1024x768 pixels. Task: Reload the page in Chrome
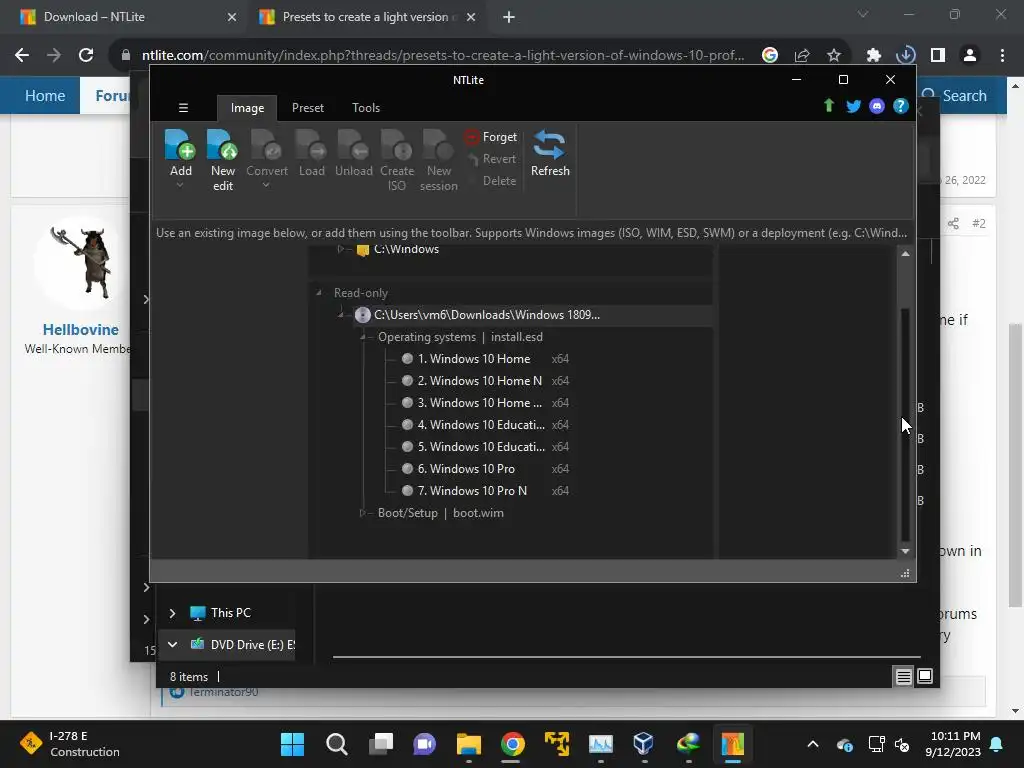point(86,56)
